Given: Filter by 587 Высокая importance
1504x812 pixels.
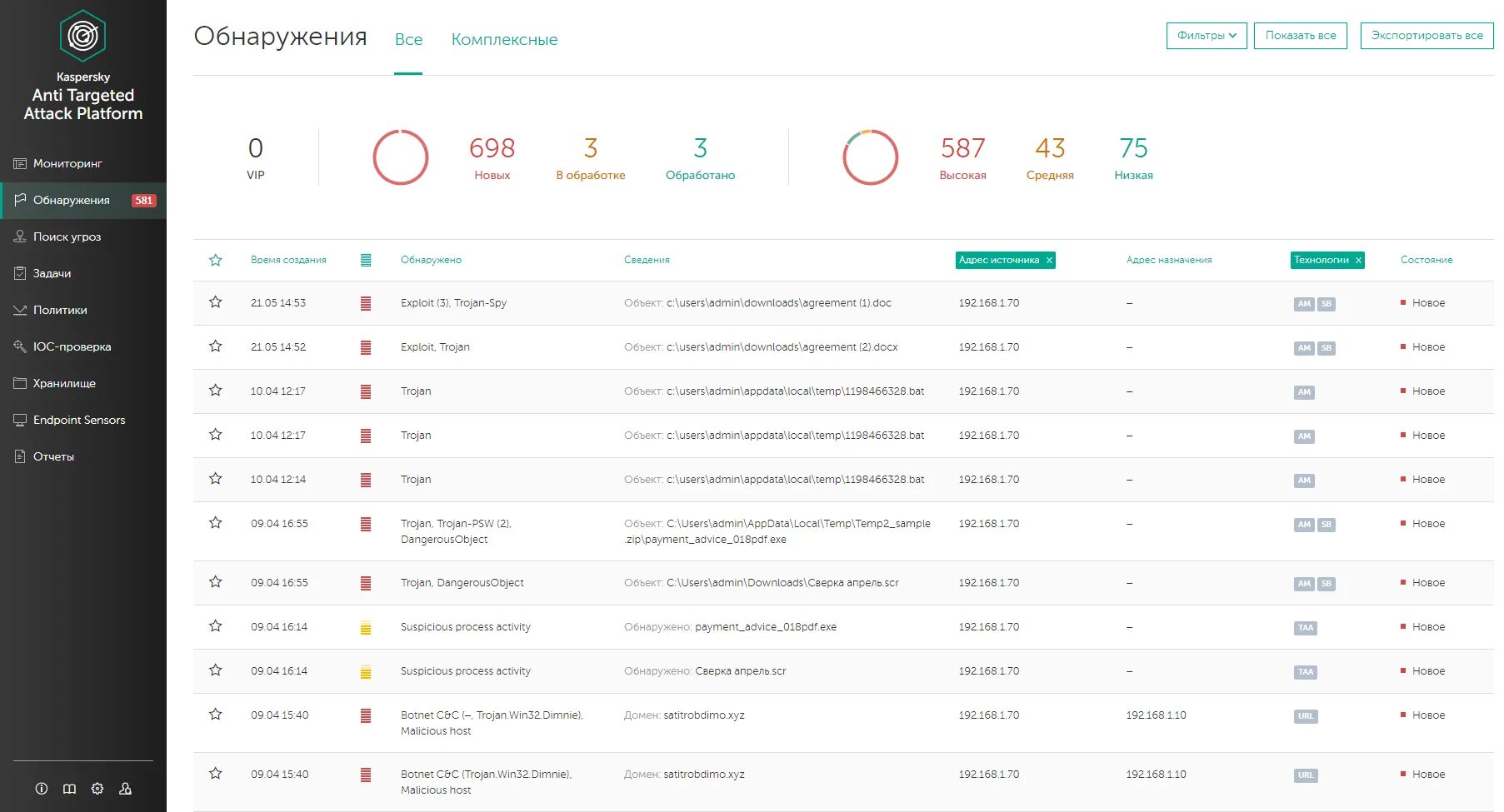Looking at the screenshot, I should (962, 157).
